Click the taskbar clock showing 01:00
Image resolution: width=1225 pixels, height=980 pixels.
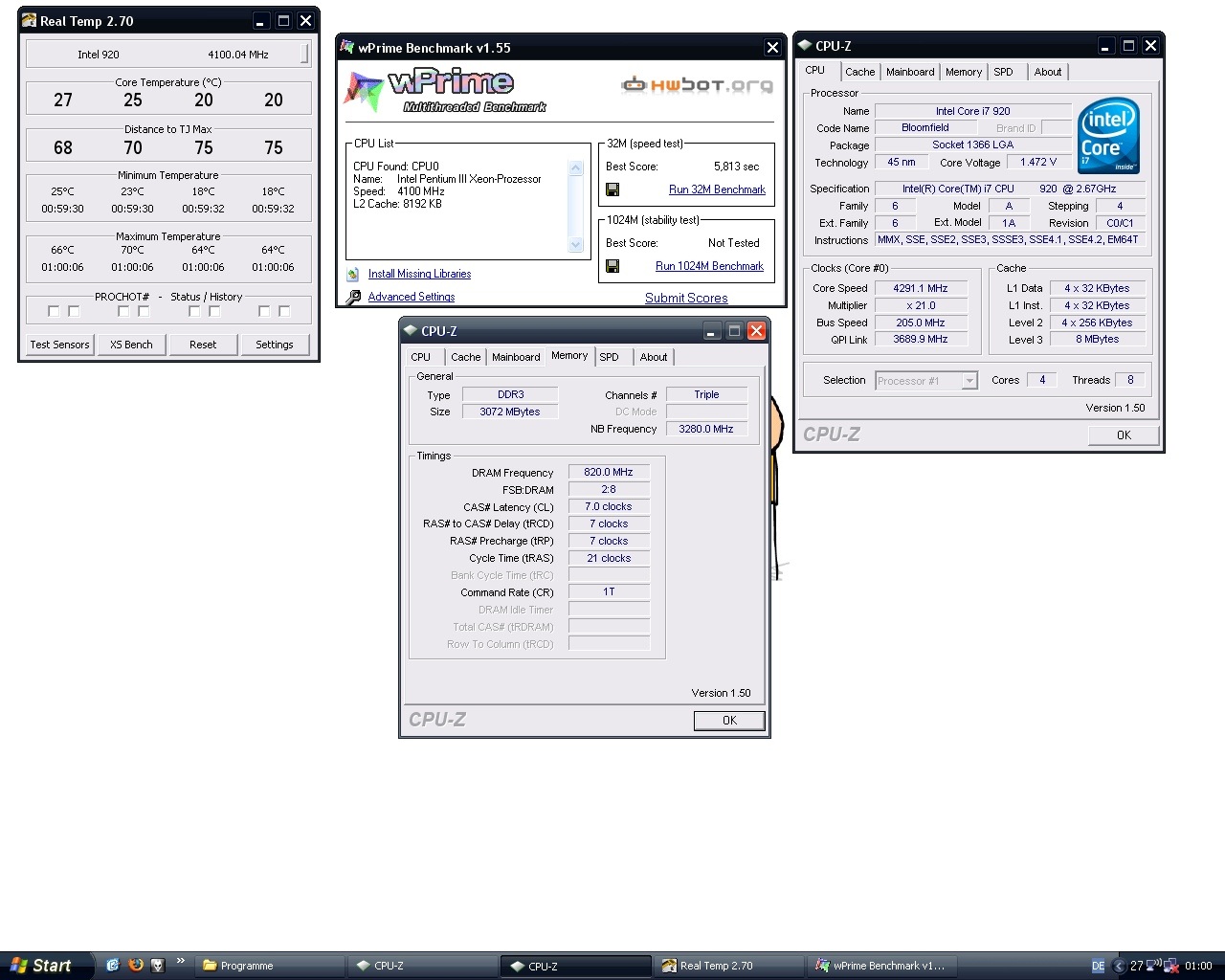click(x=1198, y=966)
